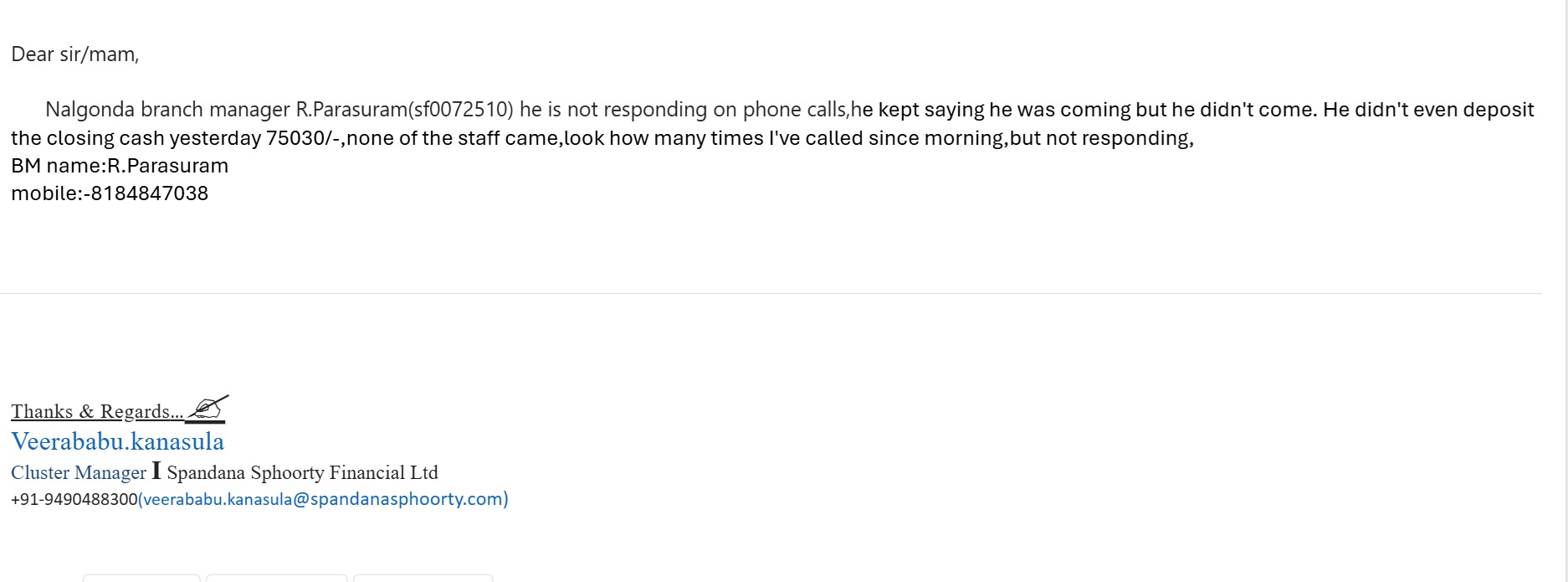Viewport: 1568px width, 582px height.
Task: Click the bold I separator in signature
Action: [x=156, y=471]
